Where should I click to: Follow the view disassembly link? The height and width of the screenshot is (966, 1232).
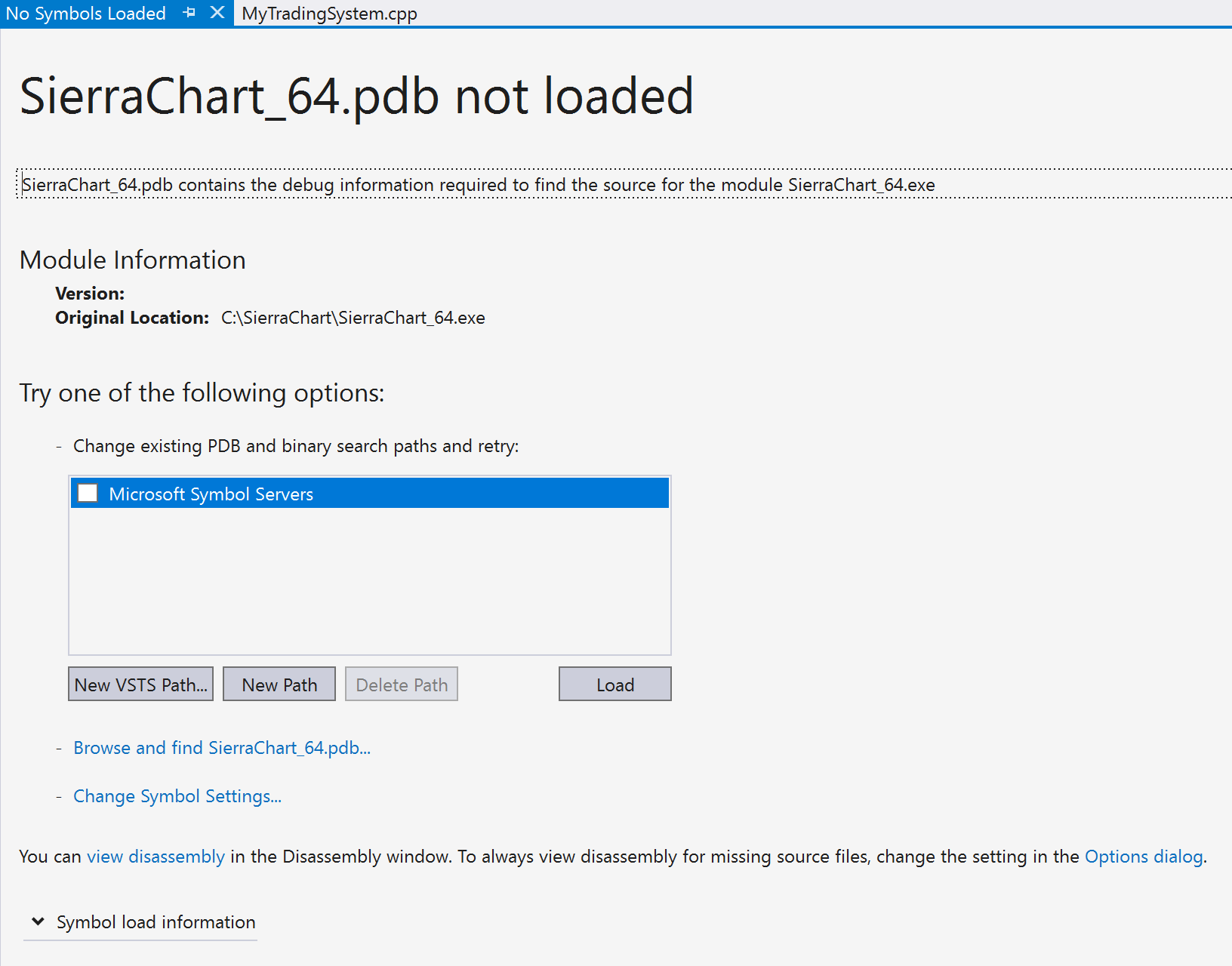point(156,857)
